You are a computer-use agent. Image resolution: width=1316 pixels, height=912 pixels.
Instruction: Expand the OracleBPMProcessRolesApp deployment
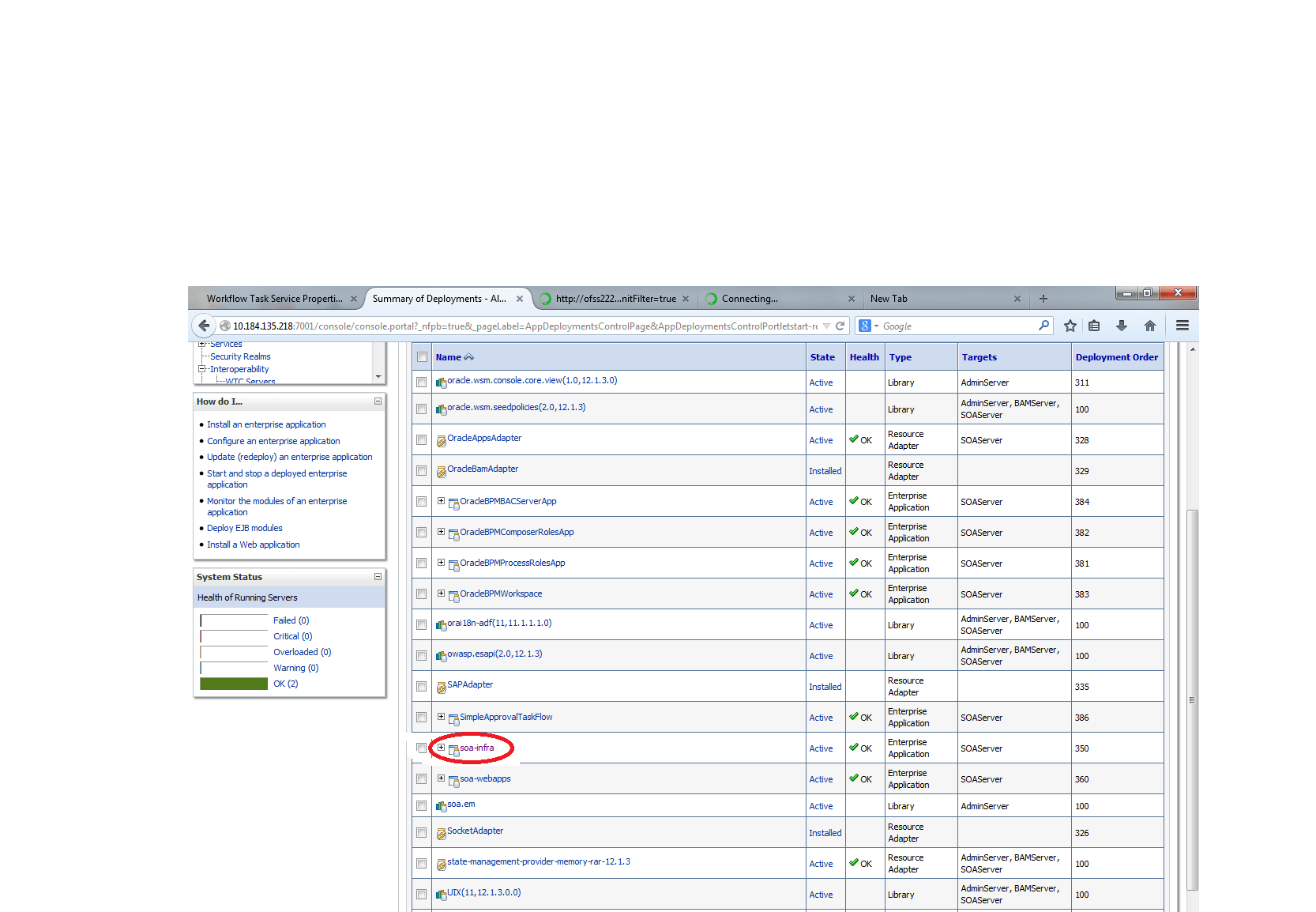pyautogui.click(x=441, y=562)
